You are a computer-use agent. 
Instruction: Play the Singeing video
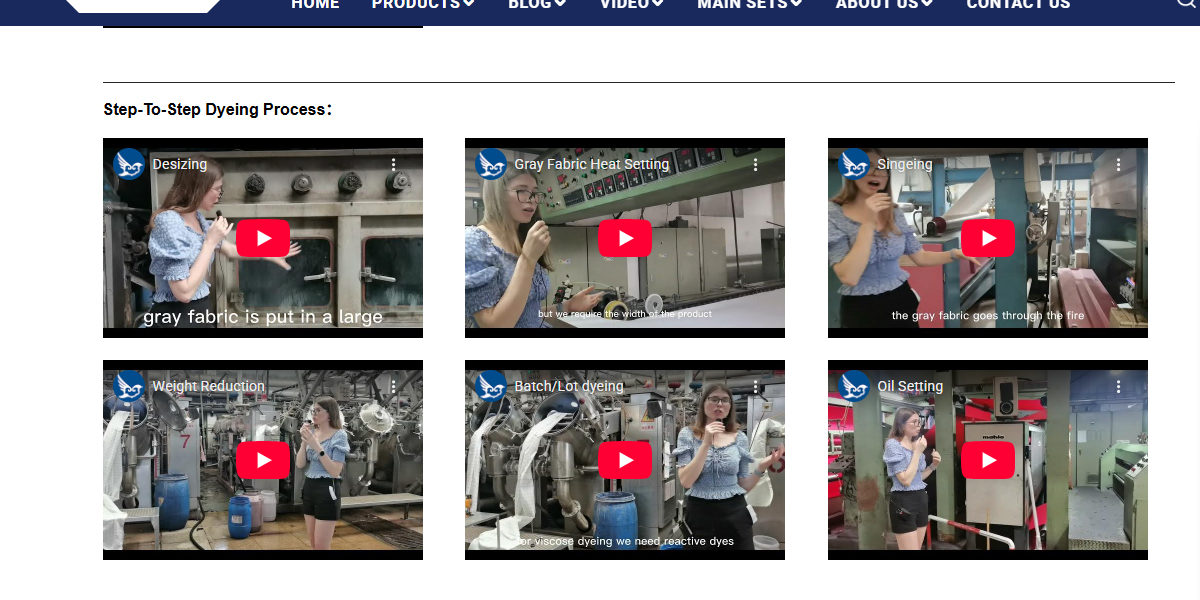[988, 238]
